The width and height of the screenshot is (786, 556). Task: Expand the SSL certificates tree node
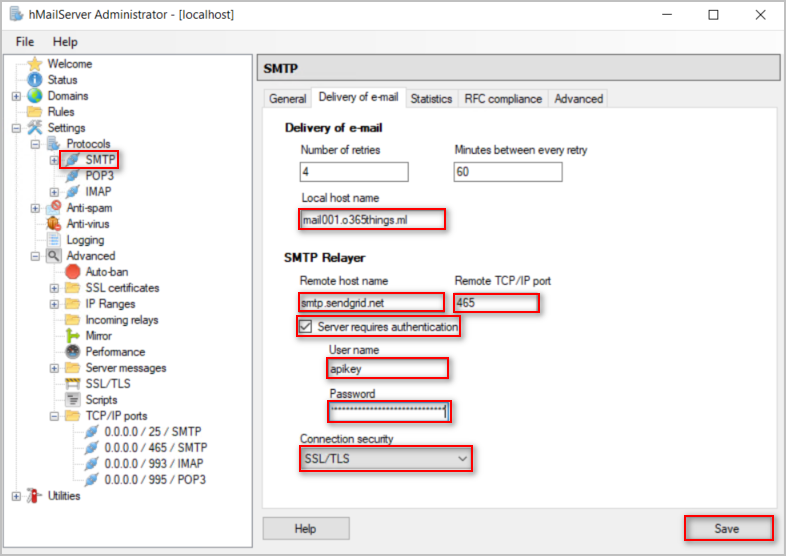click(54, 288)
